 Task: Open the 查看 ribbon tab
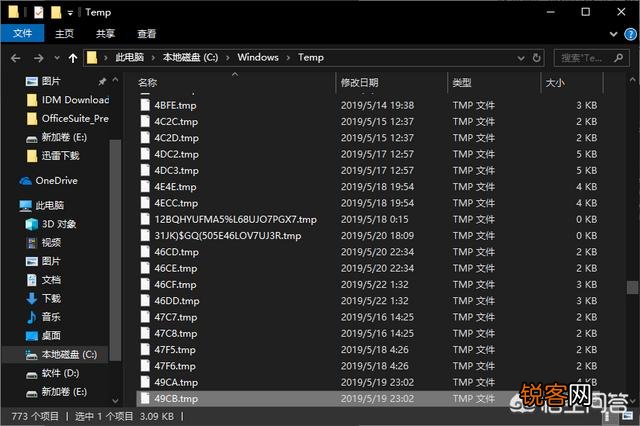[x=147, y=33]
